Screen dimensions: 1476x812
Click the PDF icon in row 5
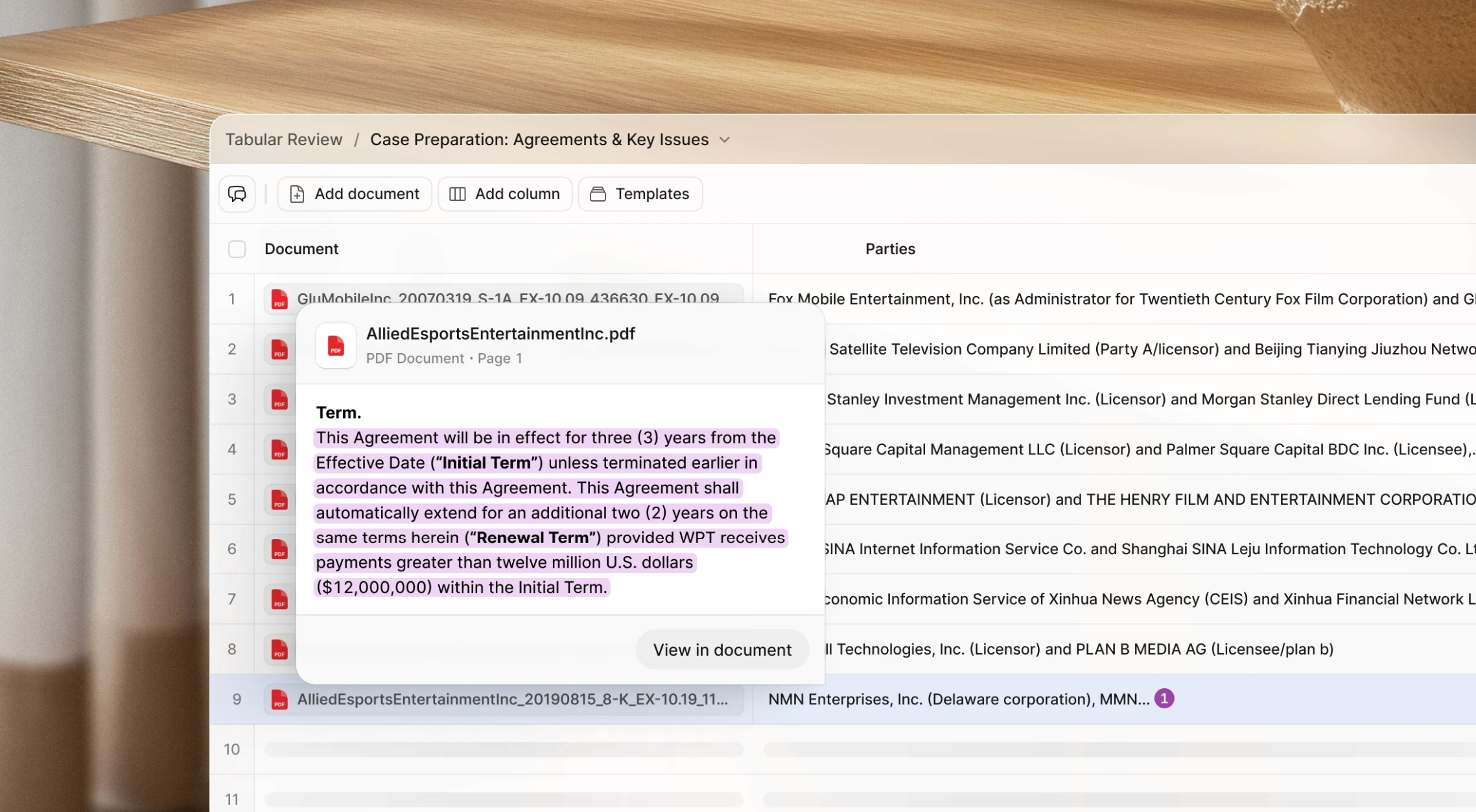tap(279, 500)
